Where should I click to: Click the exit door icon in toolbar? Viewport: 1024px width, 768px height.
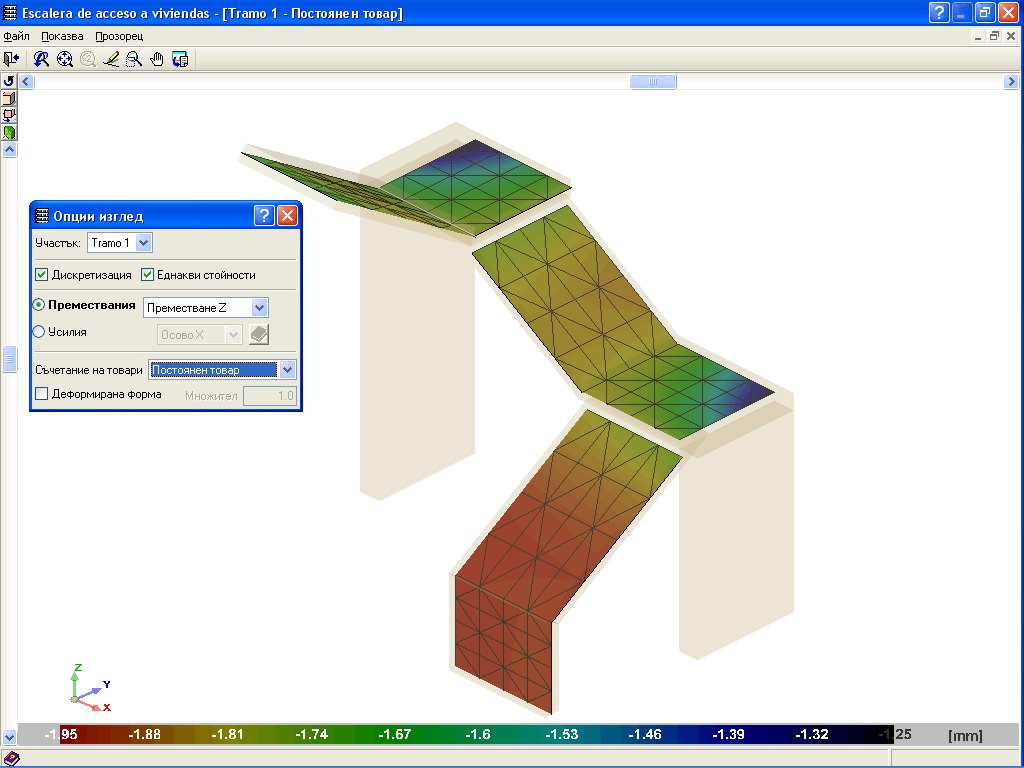point(11,59)
